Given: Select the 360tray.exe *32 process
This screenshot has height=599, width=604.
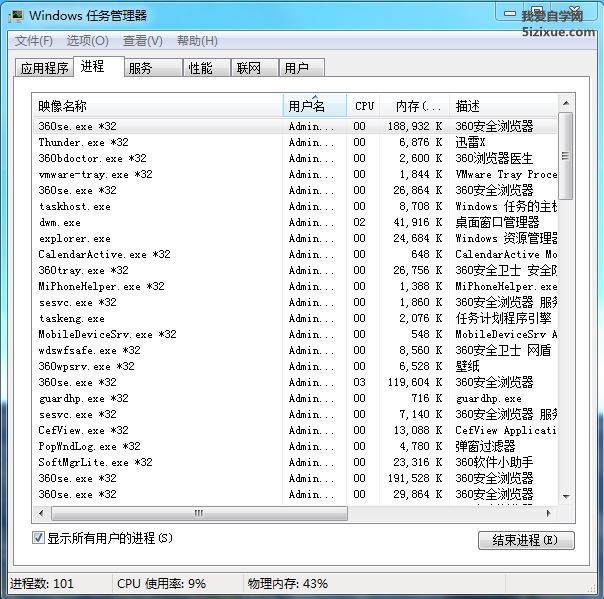Looking at the screenshot, I should click(295, 270).
